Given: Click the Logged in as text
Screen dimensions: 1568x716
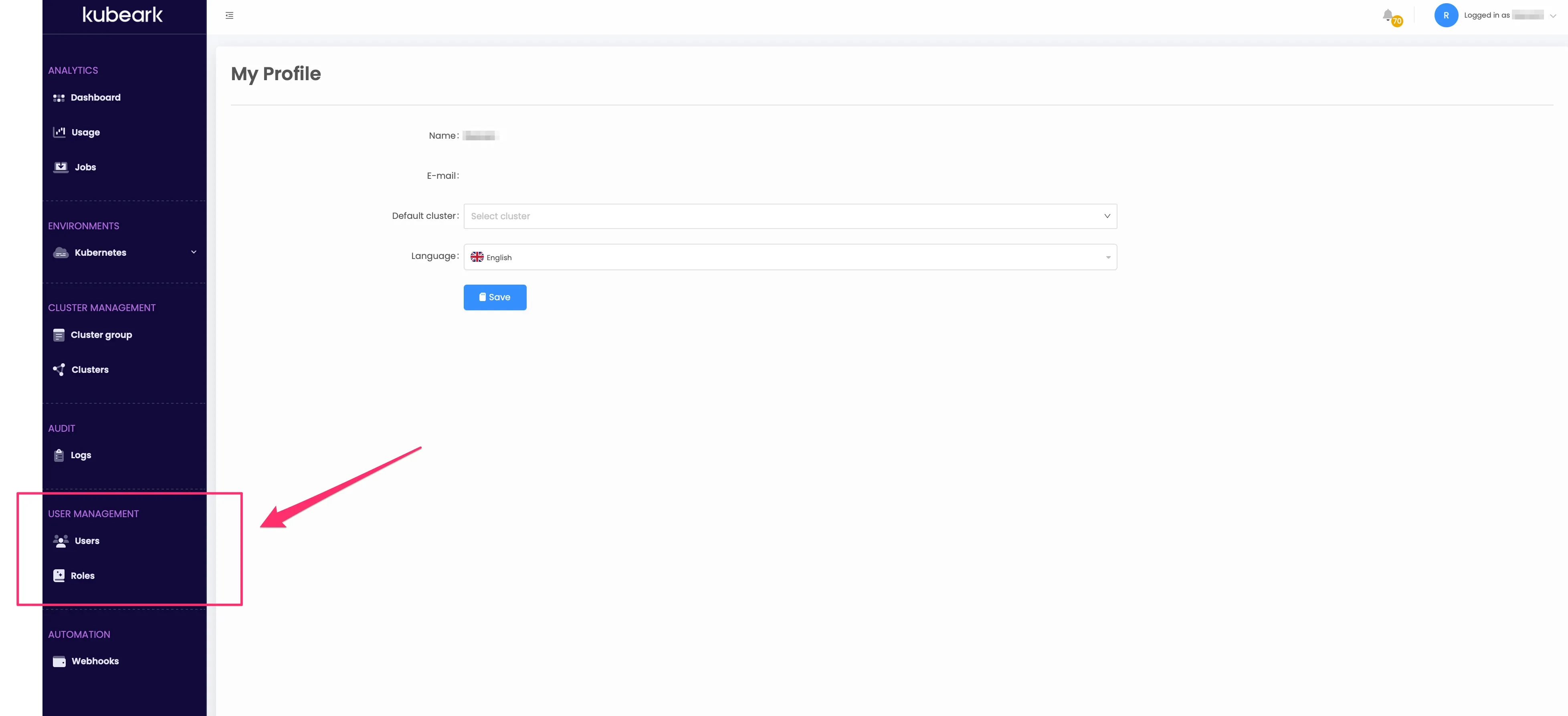Looking at the screenshot, I should coord(1487,15).
